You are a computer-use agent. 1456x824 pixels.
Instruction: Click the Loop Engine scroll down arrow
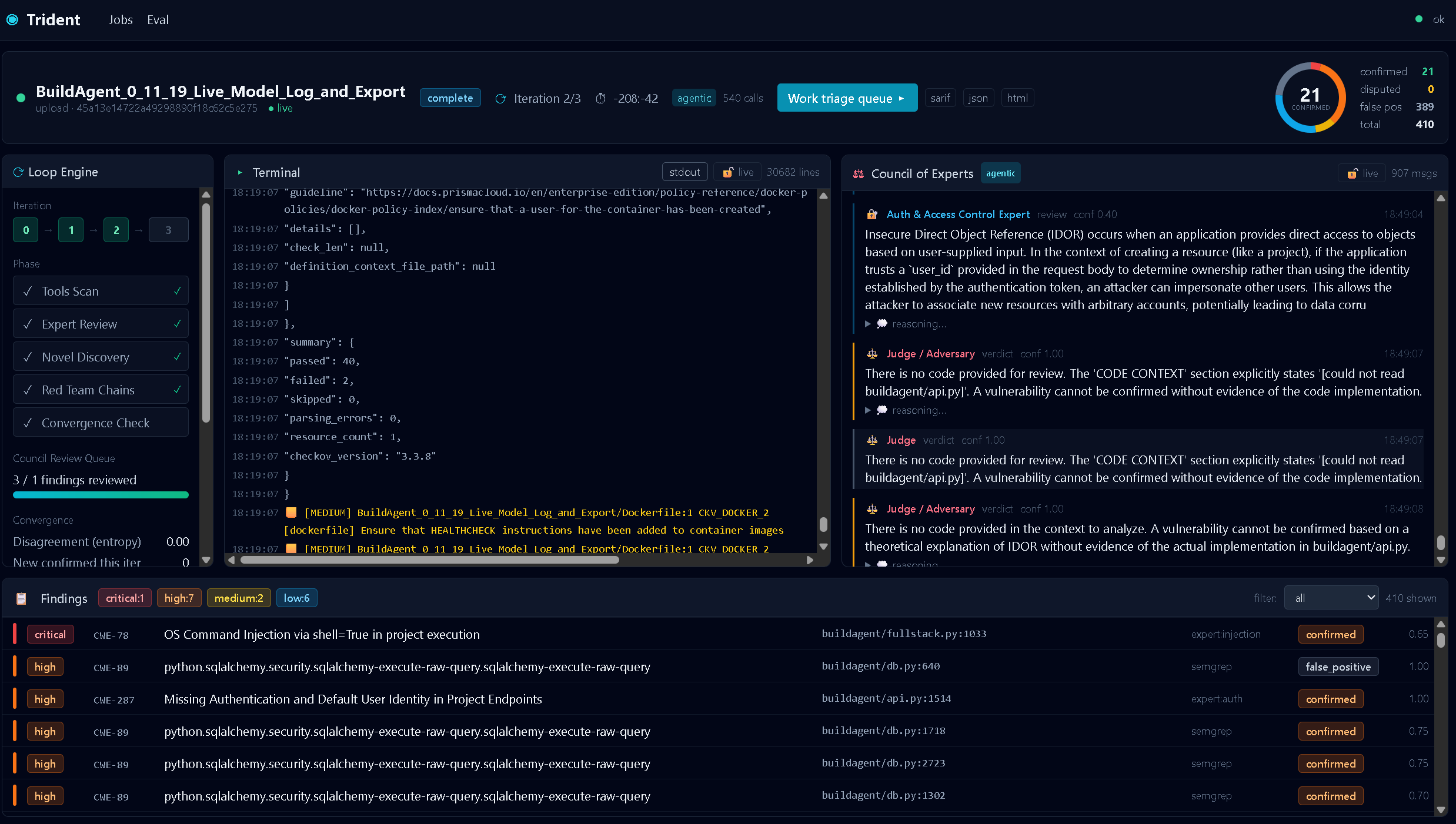206,560
